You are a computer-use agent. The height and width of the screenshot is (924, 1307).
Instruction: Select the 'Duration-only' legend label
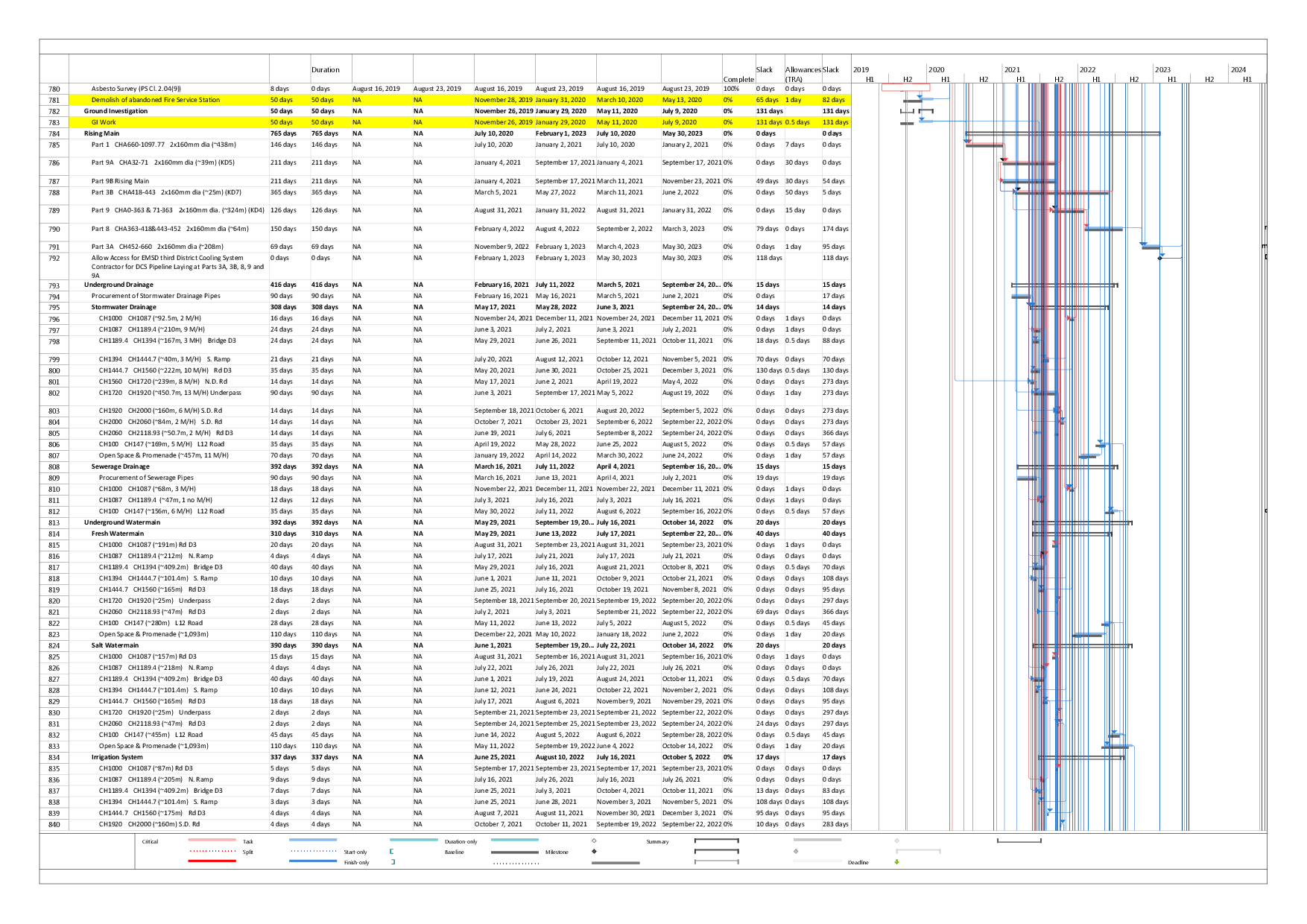pyautogui.click(x=461, y=841)
